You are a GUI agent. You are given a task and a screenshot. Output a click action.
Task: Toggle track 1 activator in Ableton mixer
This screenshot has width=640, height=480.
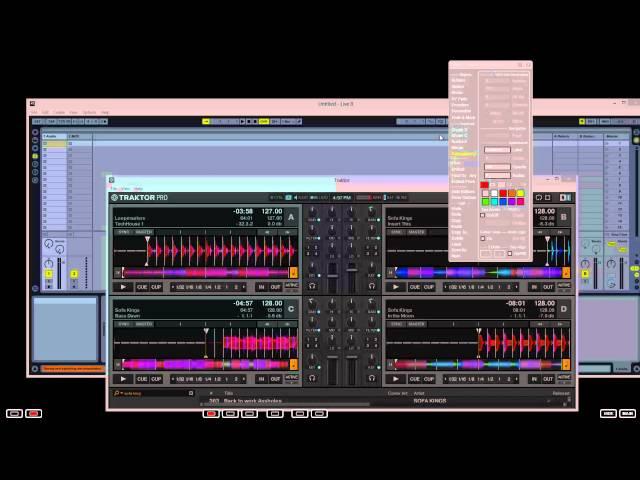point(49,274)
